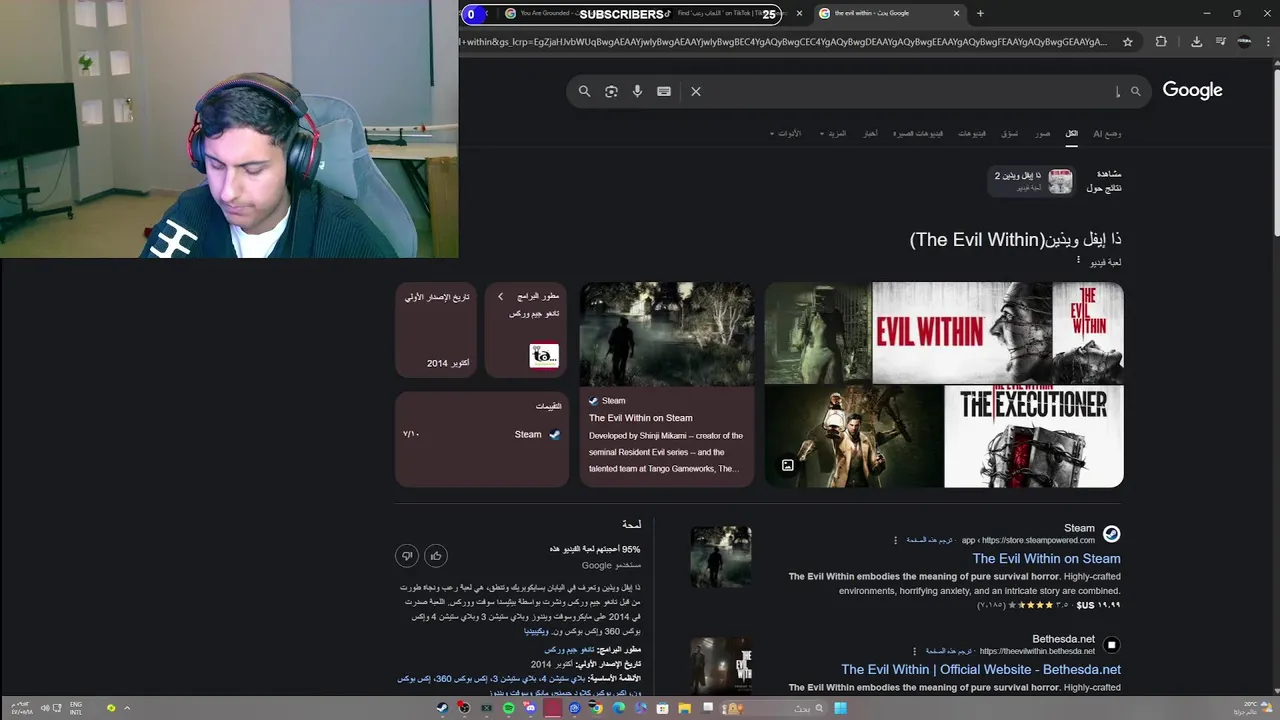Click inside the Google search input field

pos(910,91)
